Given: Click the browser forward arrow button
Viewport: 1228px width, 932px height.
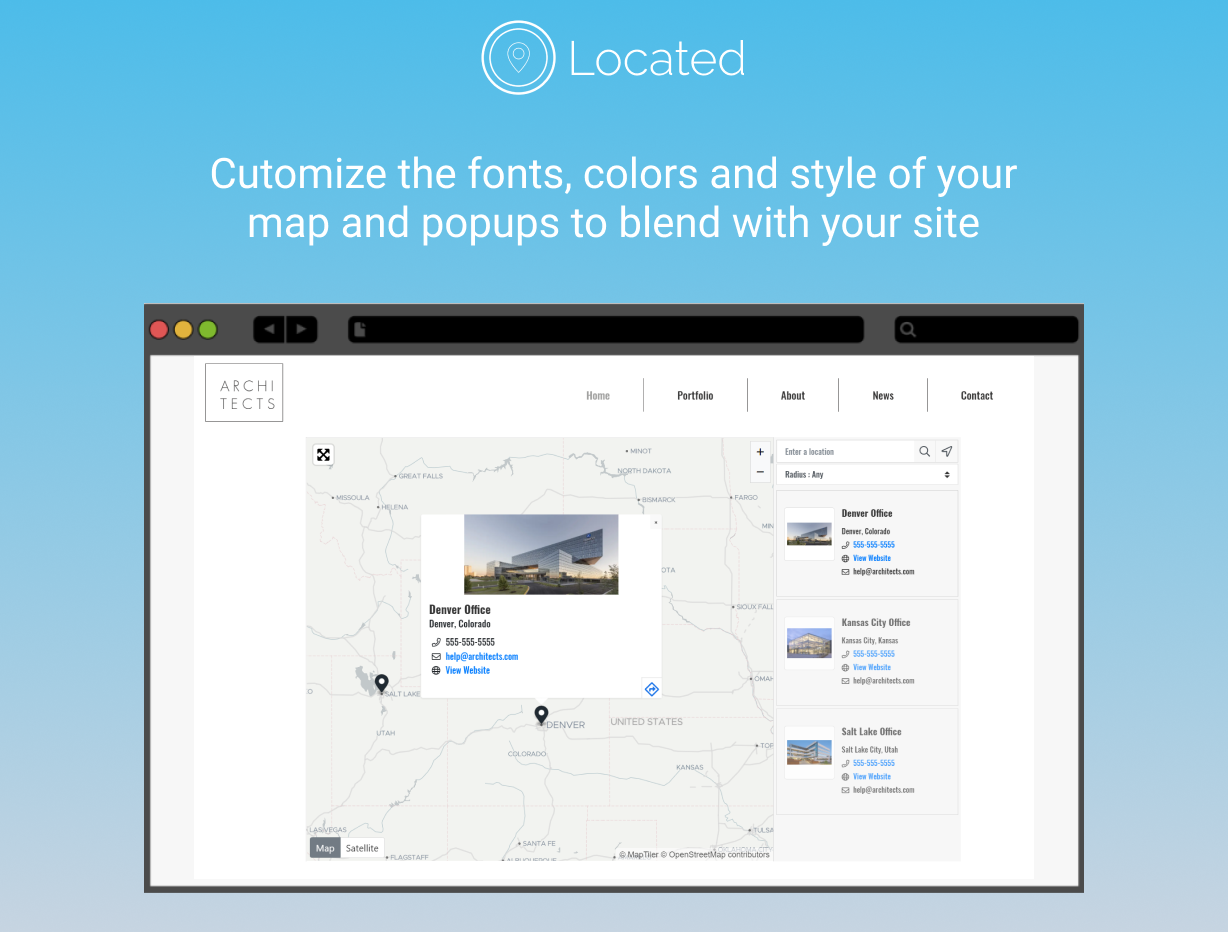Looking at the screenshot, I should (301, 329).
